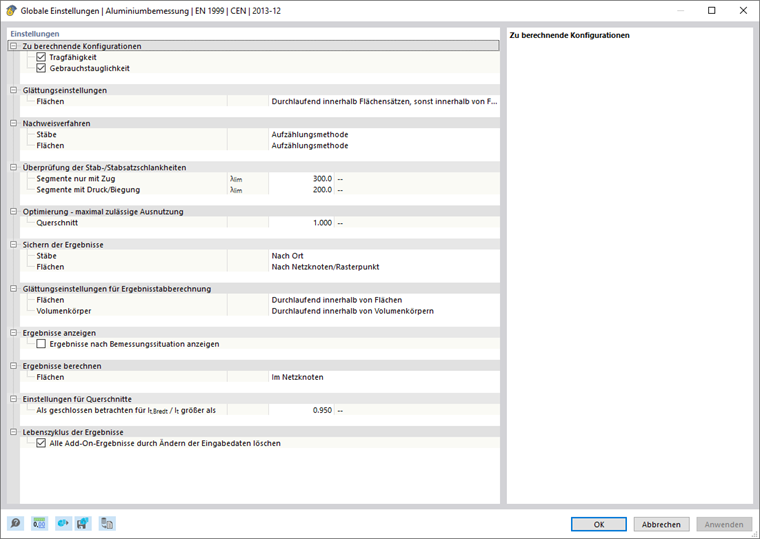Select the 'Stäbe' label under Sichern der Ergebnisse
Viewport: 760px width, 539px height.
point(47,255)
